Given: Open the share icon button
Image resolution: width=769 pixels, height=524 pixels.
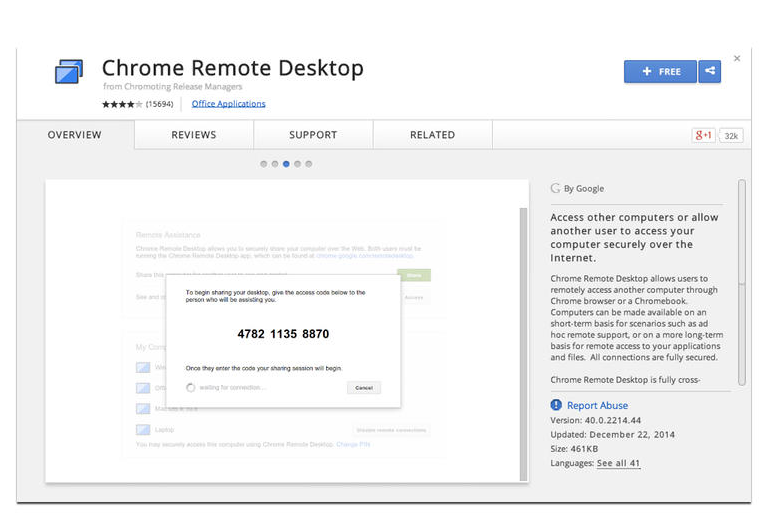Looking at the screenshot, I should tap(710, 72).
